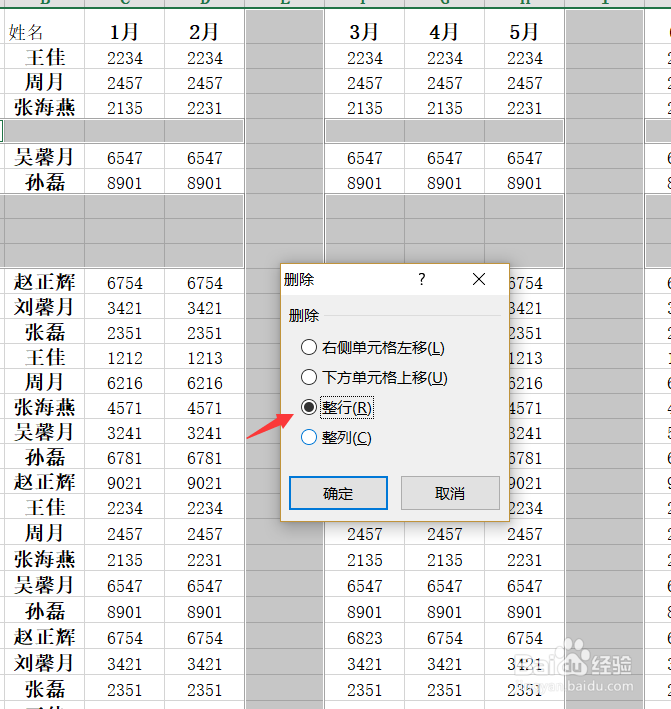Select the 4月 header cell

pyautogui.click(x=444, y=27)
